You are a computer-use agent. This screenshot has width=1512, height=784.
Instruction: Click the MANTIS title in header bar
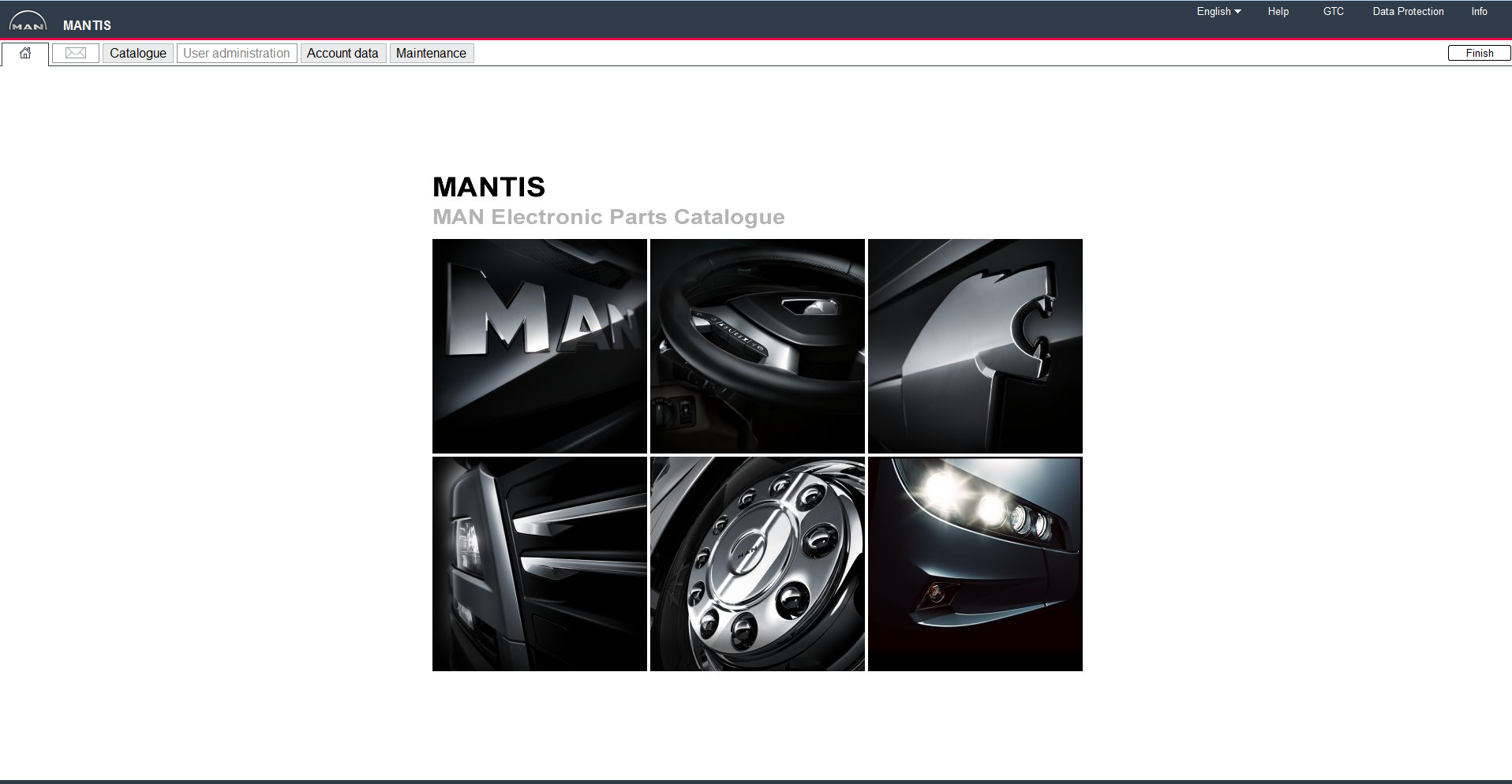pyautogui.click(x=87, y=25)
